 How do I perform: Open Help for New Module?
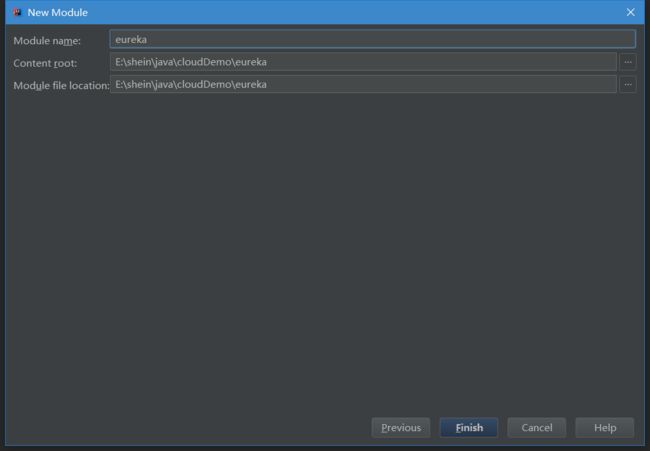pyautogui.click(x=605, y=427)
